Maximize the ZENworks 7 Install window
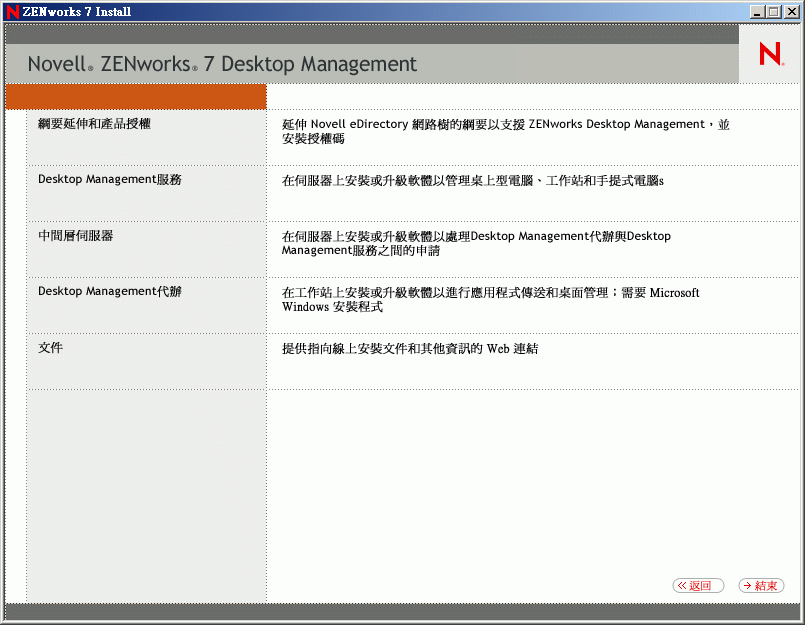Image resolution: width=805 pixels, height=625 pixels. click(772, 11)
